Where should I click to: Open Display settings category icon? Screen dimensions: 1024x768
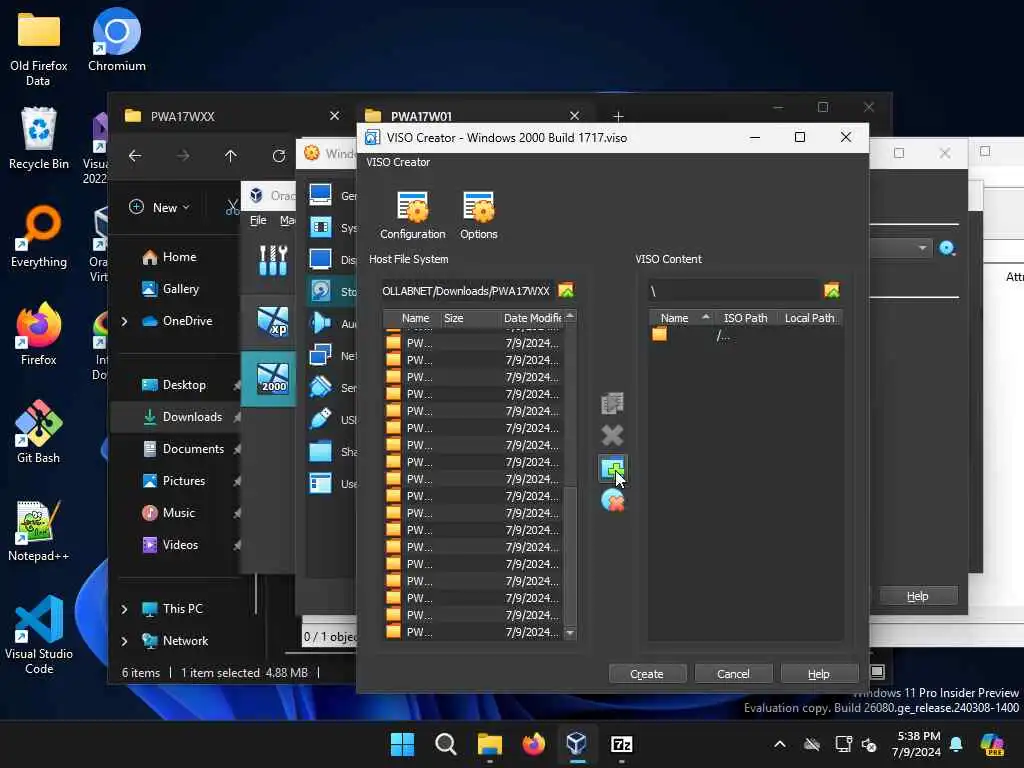pos(320,259)
